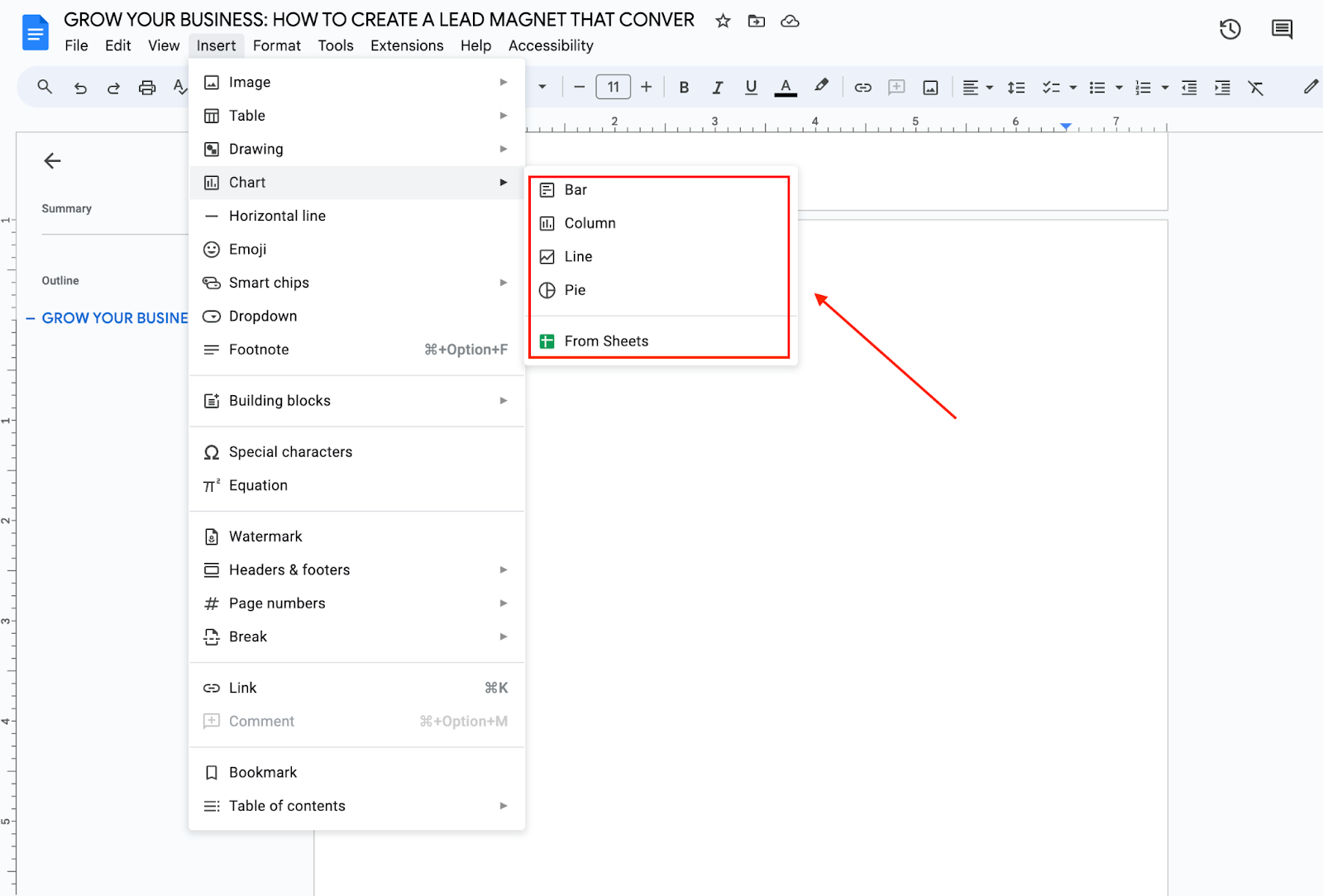The height and width of the screenshot is (896, 1323).
Task: Star this document
Action: (x=723, y=21)
